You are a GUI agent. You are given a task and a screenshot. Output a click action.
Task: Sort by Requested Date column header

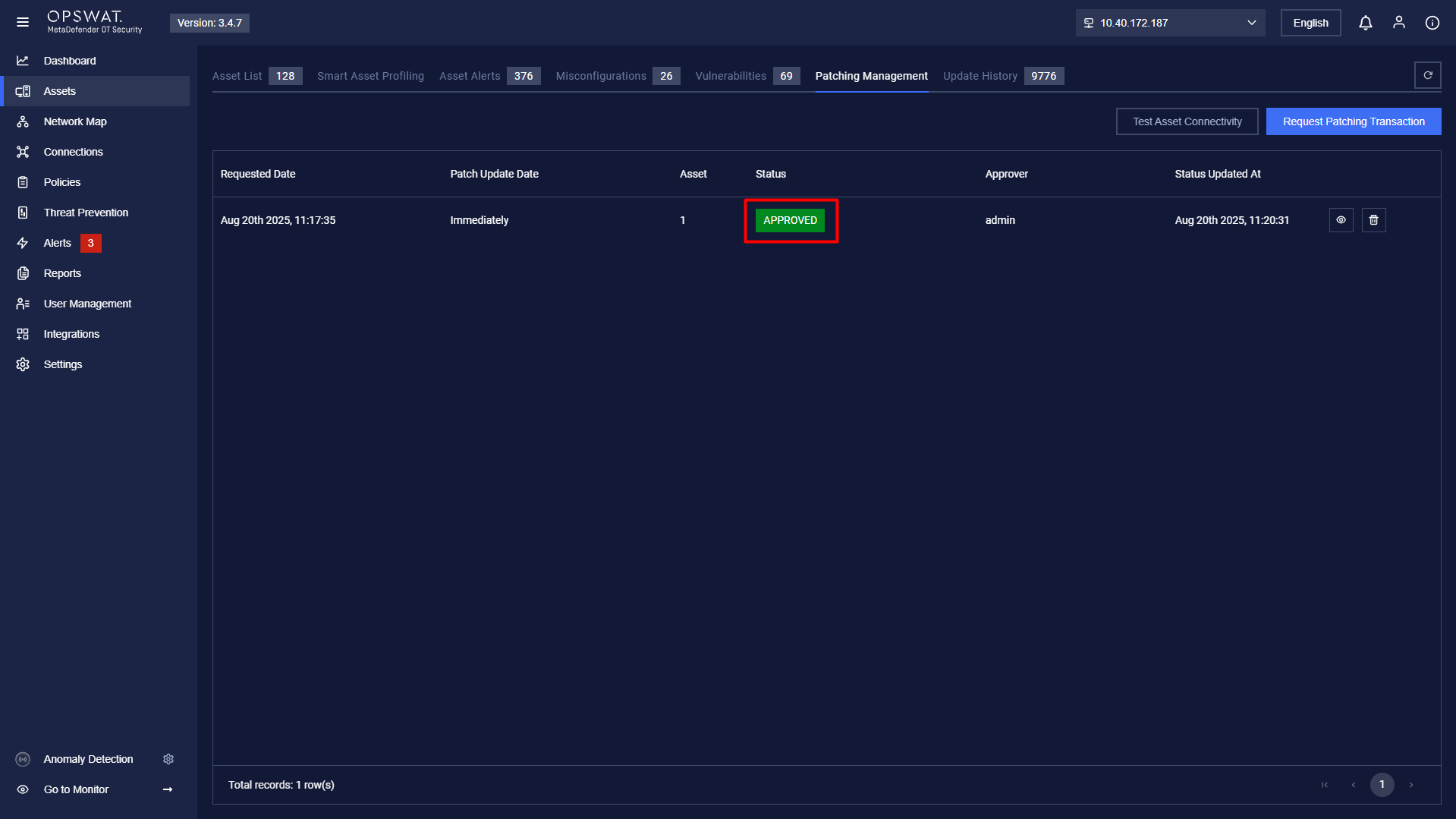click(258, 174)
